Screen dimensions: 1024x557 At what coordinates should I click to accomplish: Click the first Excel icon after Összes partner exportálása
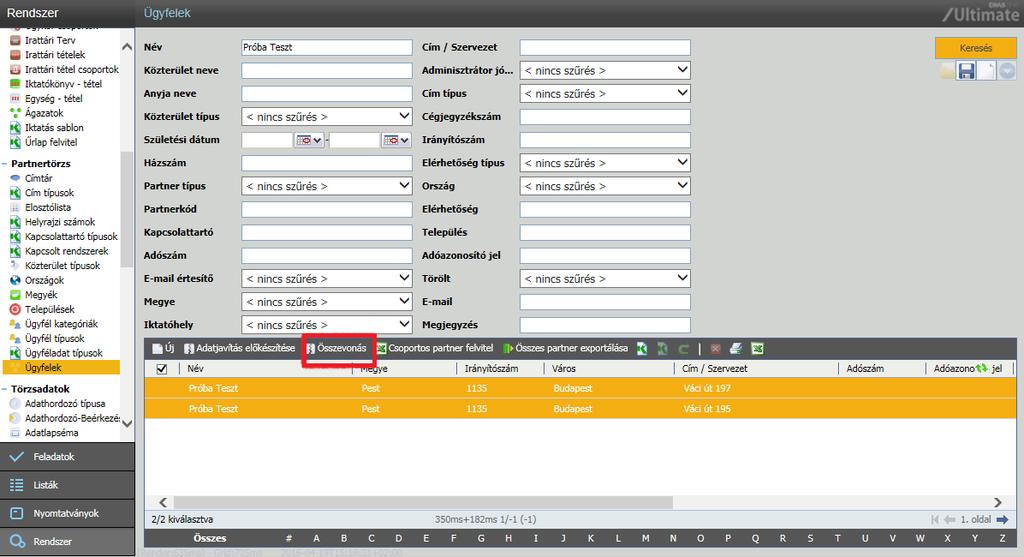[x=642, y=349]
